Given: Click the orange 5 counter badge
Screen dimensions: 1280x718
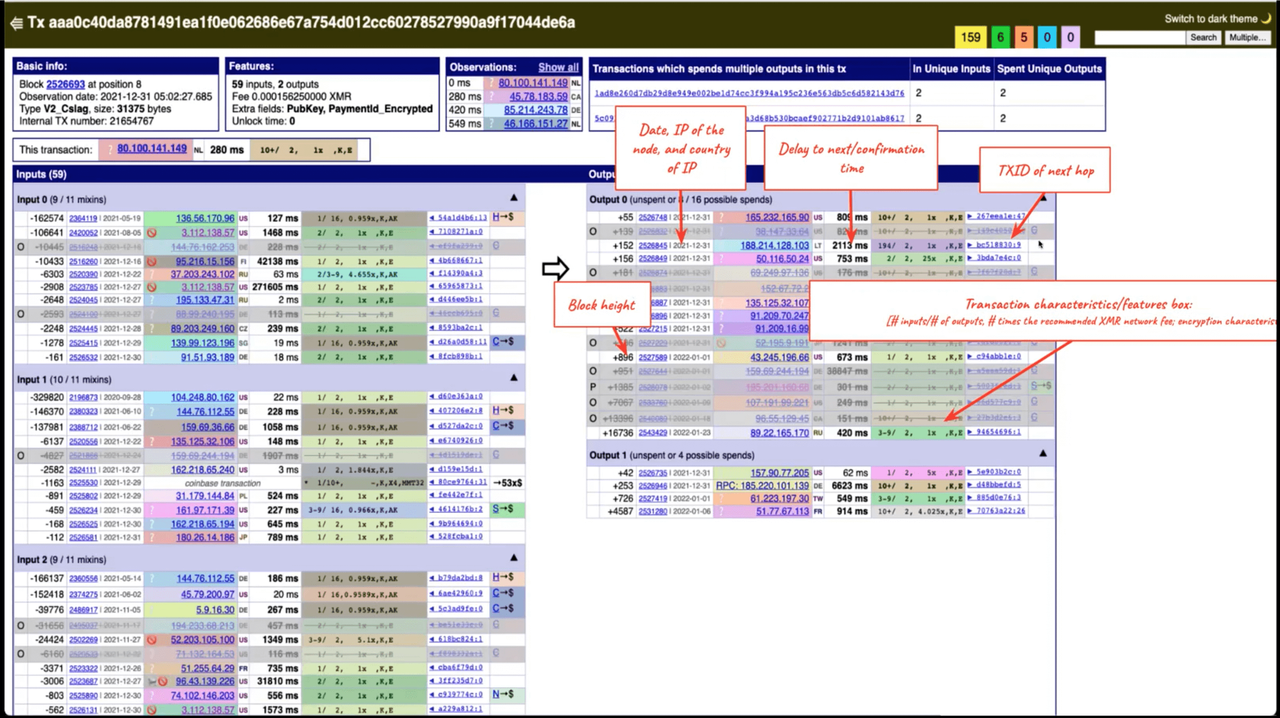Looking at the screenshot, I should (1024, 37).
